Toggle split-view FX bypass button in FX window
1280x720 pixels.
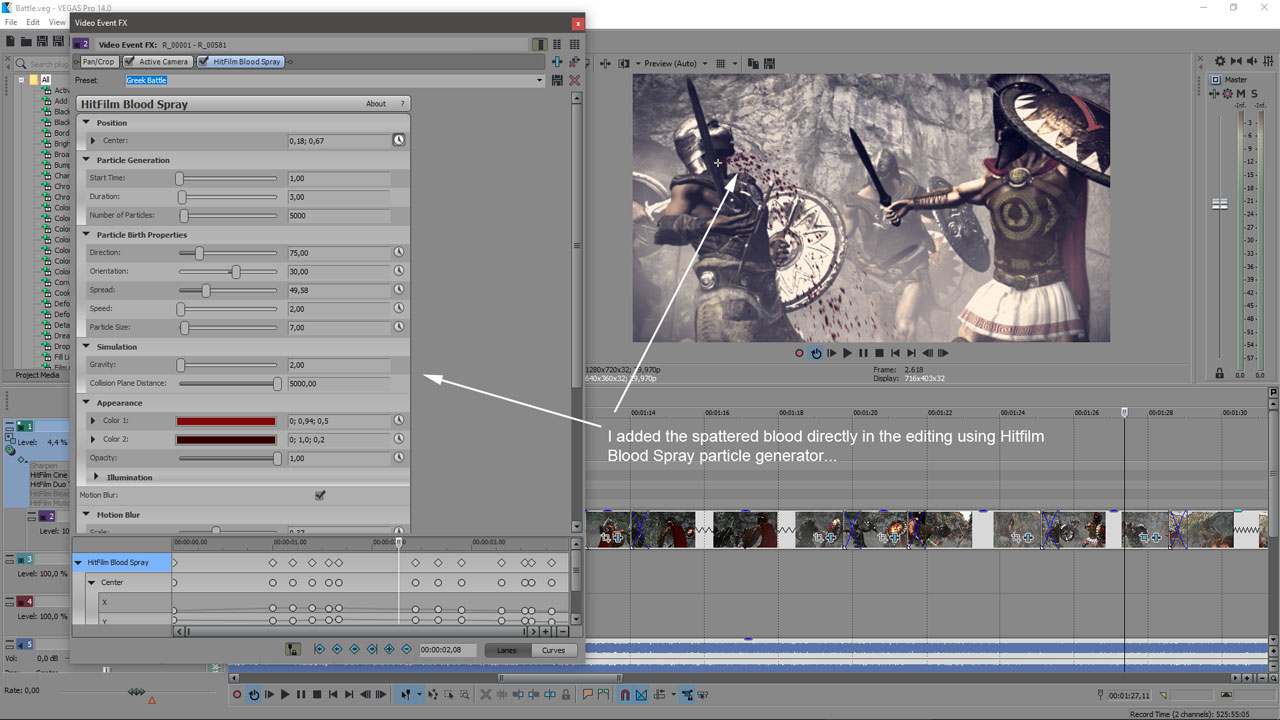point(540,44)
